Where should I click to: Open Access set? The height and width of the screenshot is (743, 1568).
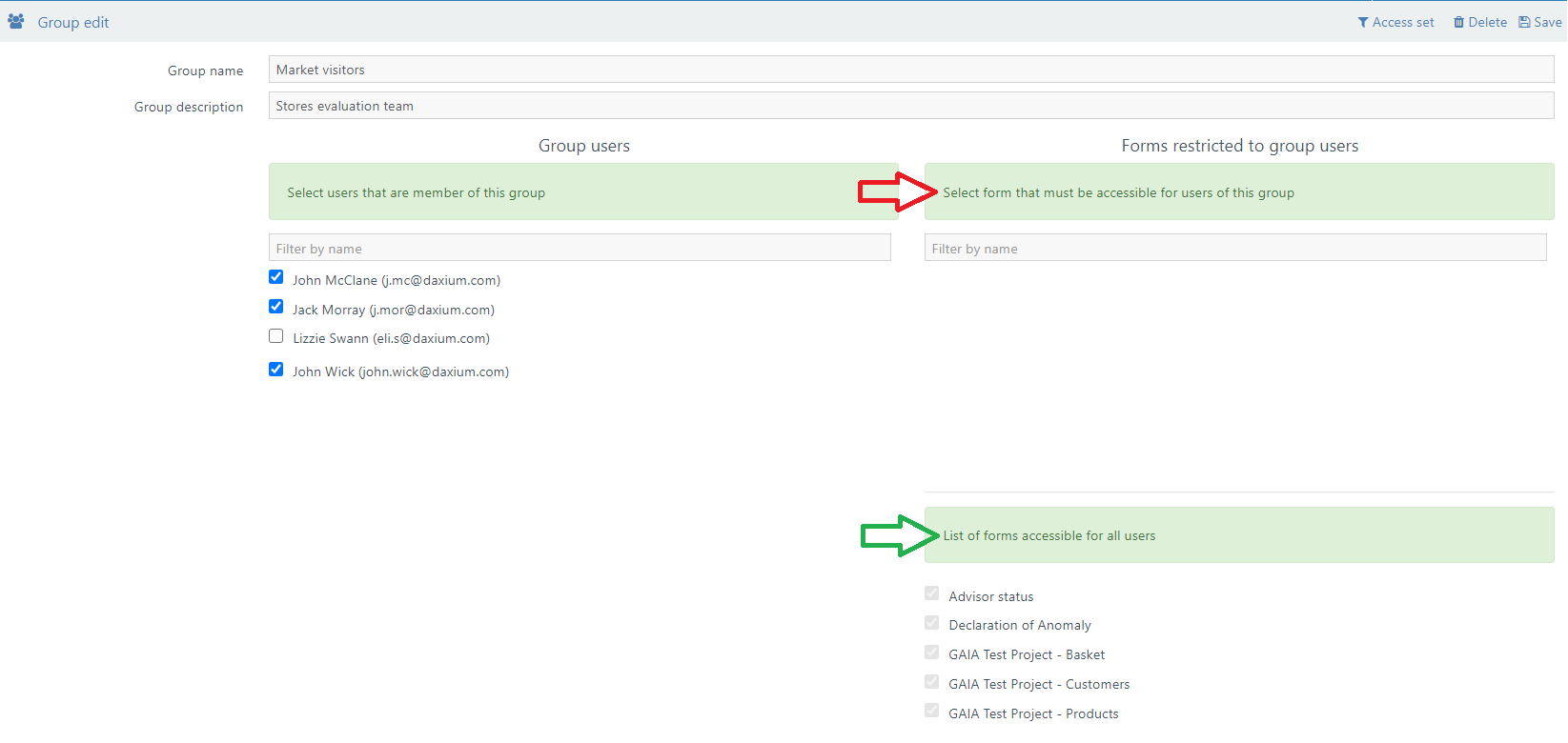coord(1396,22)
